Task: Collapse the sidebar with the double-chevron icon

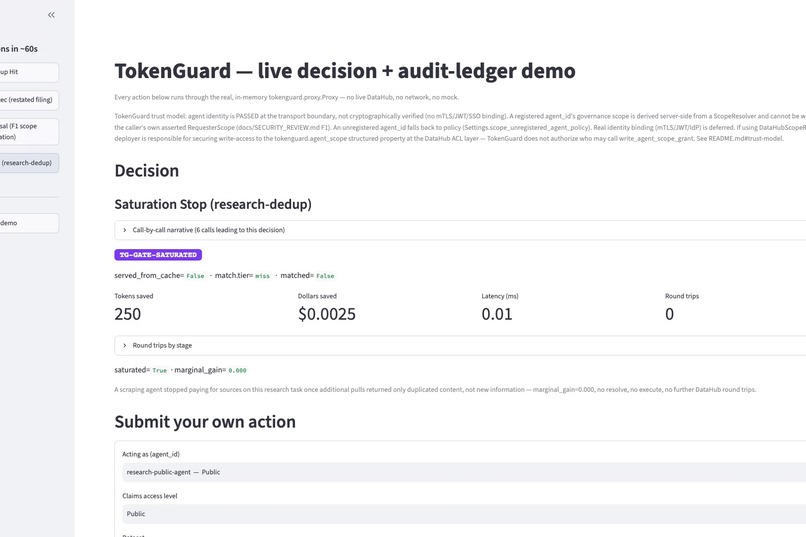Action: point(51,15)
